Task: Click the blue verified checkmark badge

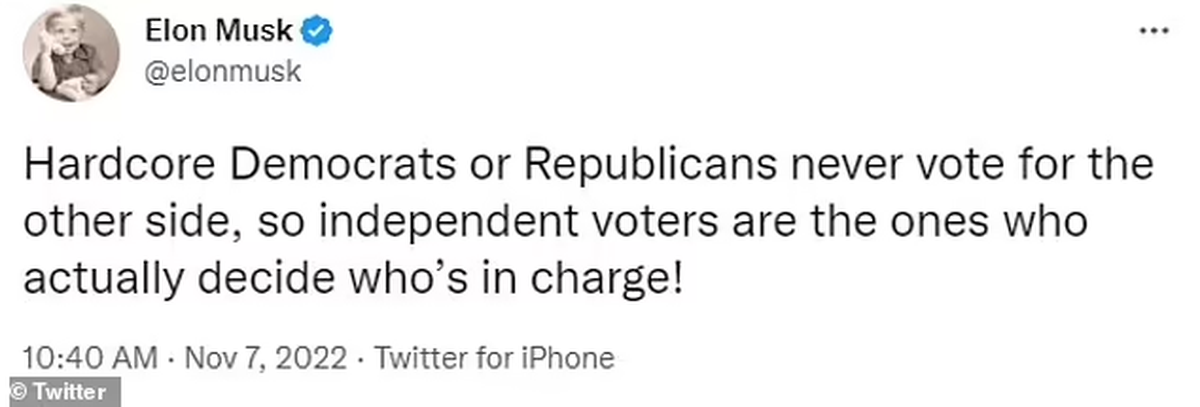Action: pyautogui.click(x=318, y=32)
